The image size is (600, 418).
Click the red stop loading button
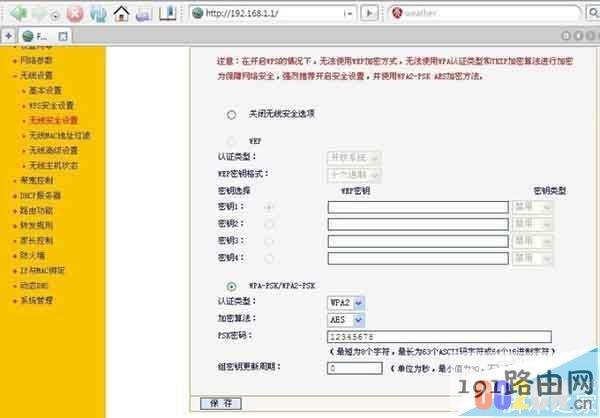[75, 14]
